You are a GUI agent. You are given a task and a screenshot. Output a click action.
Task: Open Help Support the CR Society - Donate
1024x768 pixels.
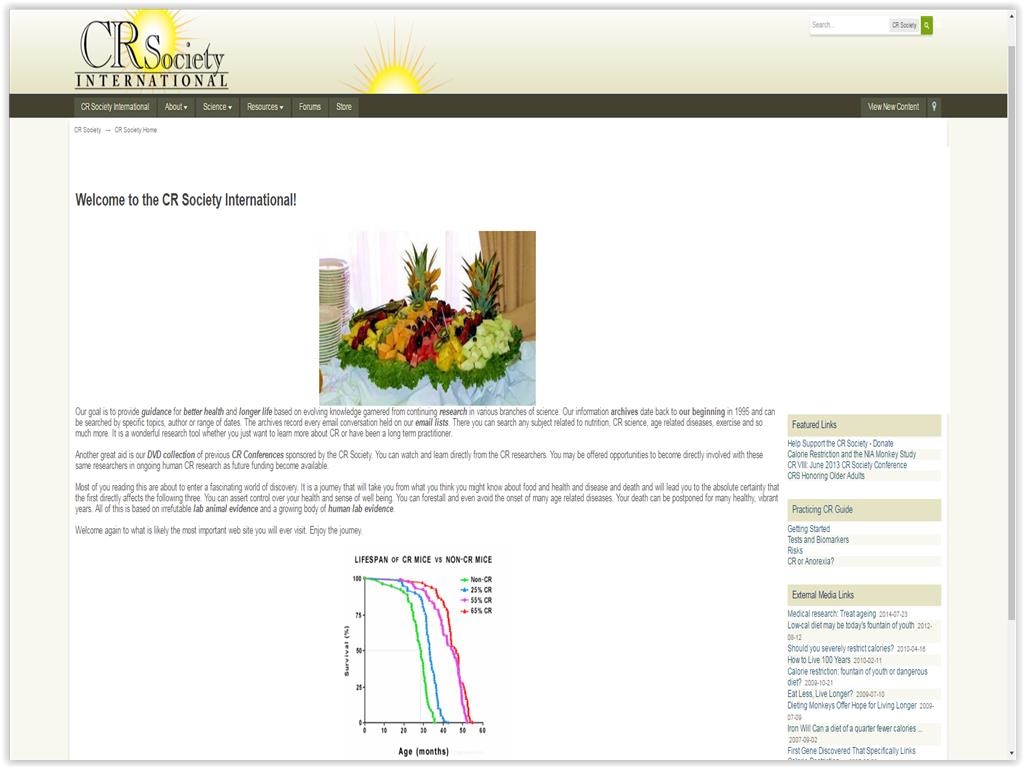(x=840, y=443)
